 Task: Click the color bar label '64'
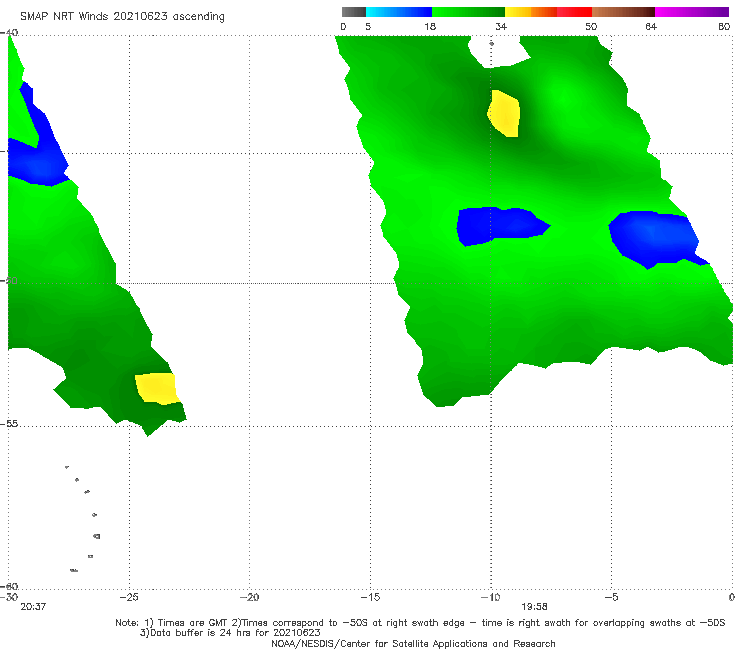point(651,27)
